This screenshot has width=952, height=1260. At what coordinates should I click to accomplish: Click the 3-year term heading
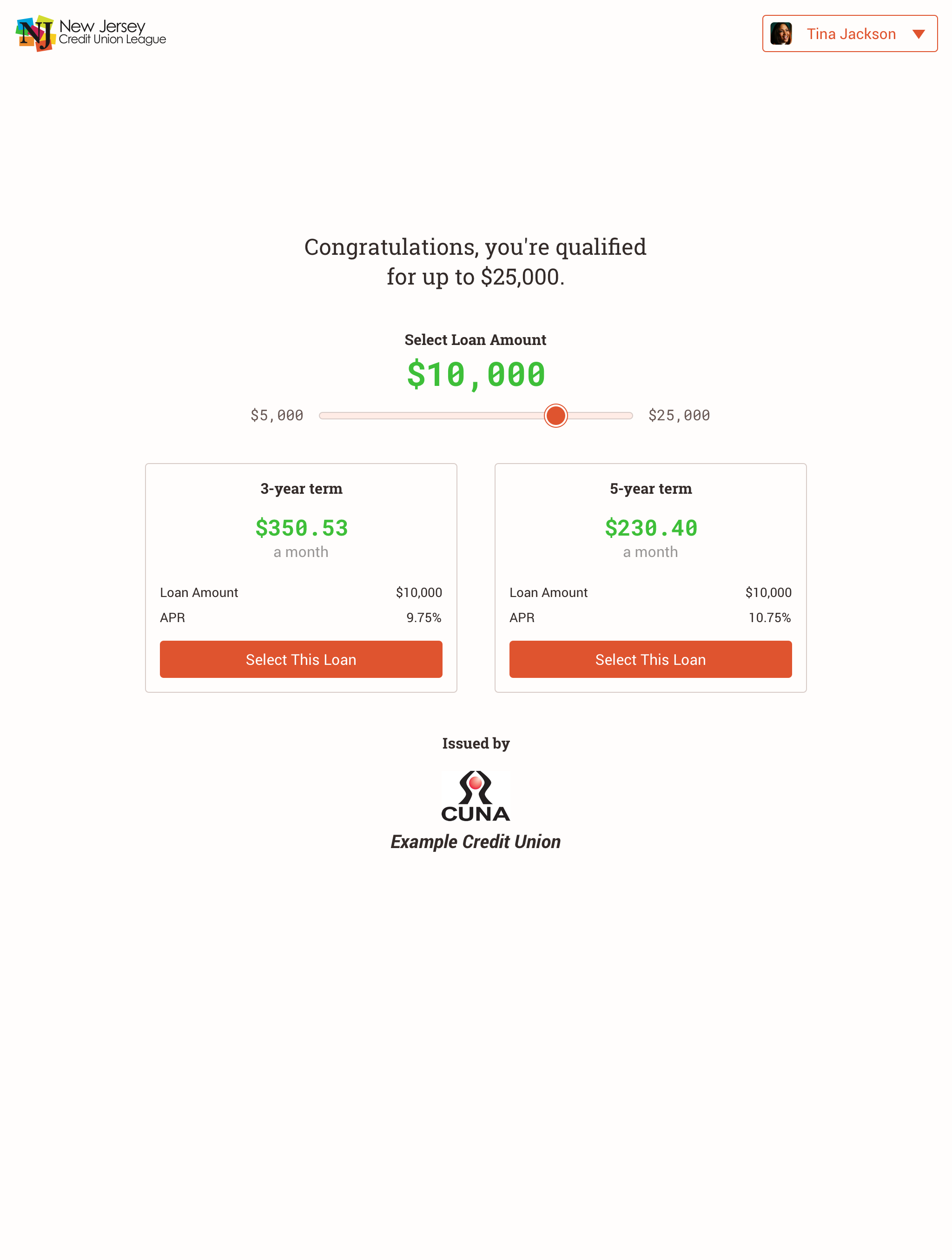(301, 489)
